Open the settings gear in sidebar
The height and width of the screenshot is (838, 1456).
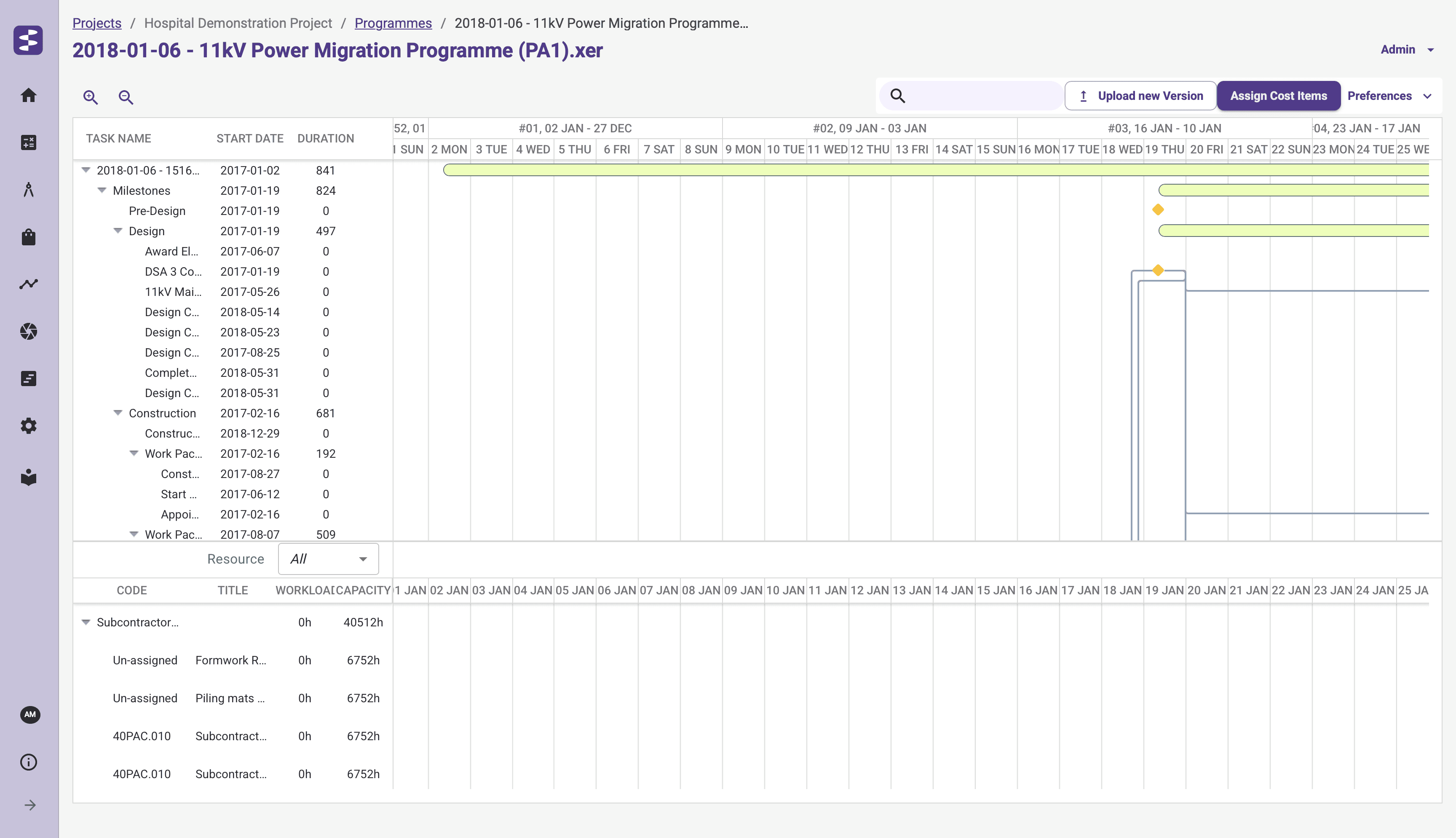coord(29,426)
